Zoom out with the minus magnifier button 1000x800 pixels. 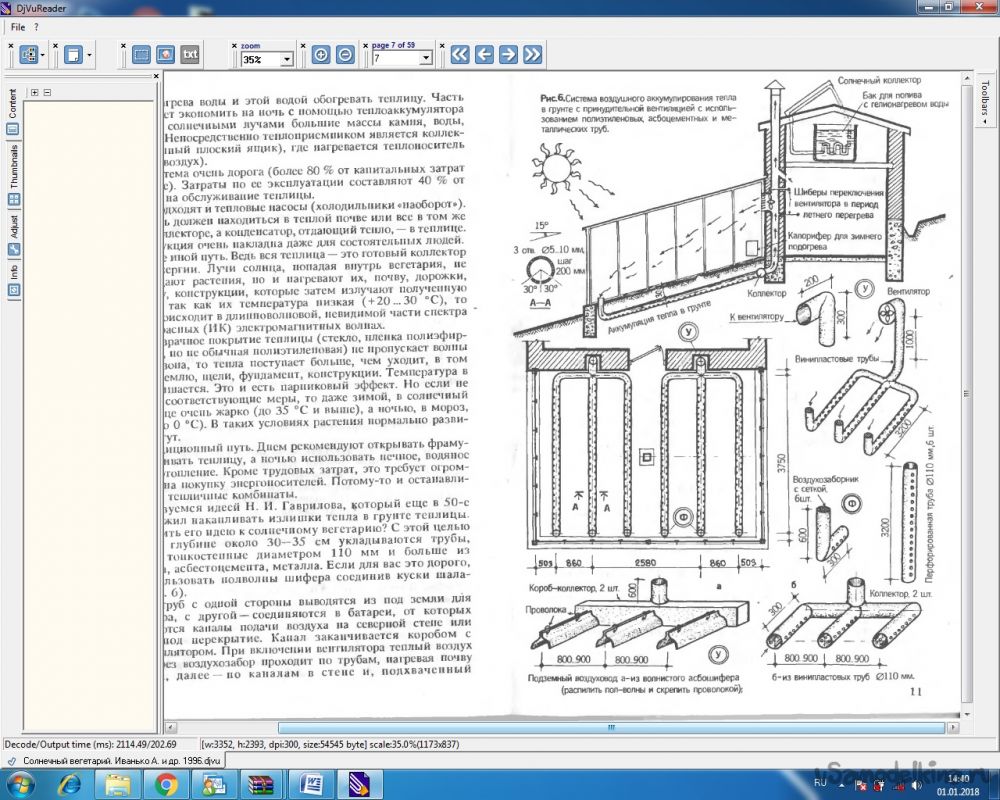point(345,55)
